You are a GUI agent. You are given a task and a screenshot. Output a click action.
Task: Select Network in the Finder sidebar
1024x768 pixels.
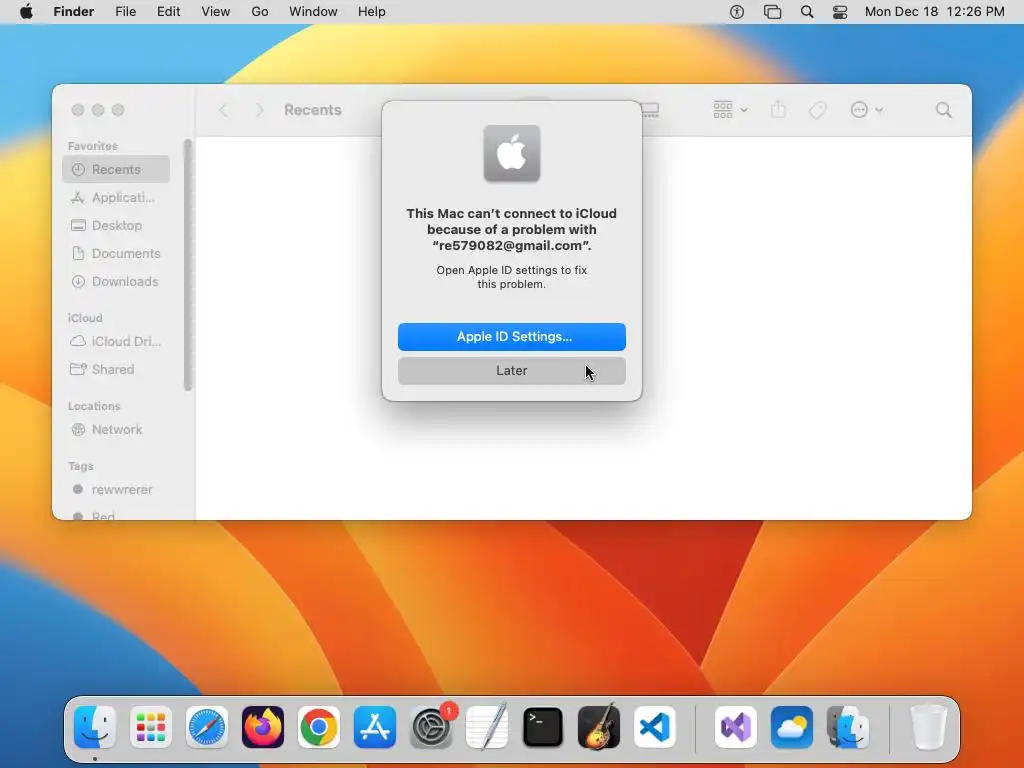point(116,429)
